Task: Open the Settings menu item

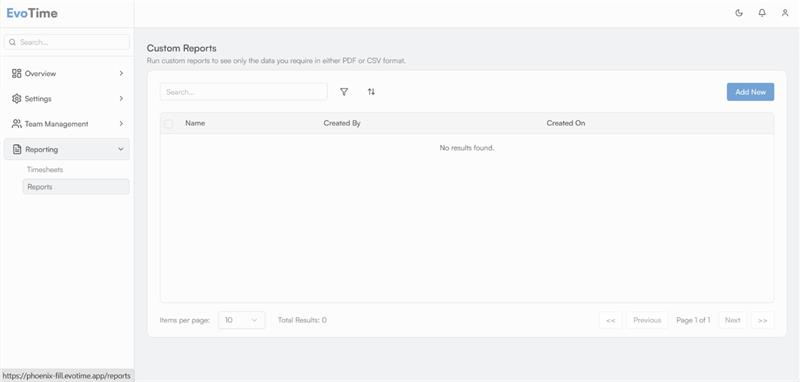Action: [x=67, y=98]
